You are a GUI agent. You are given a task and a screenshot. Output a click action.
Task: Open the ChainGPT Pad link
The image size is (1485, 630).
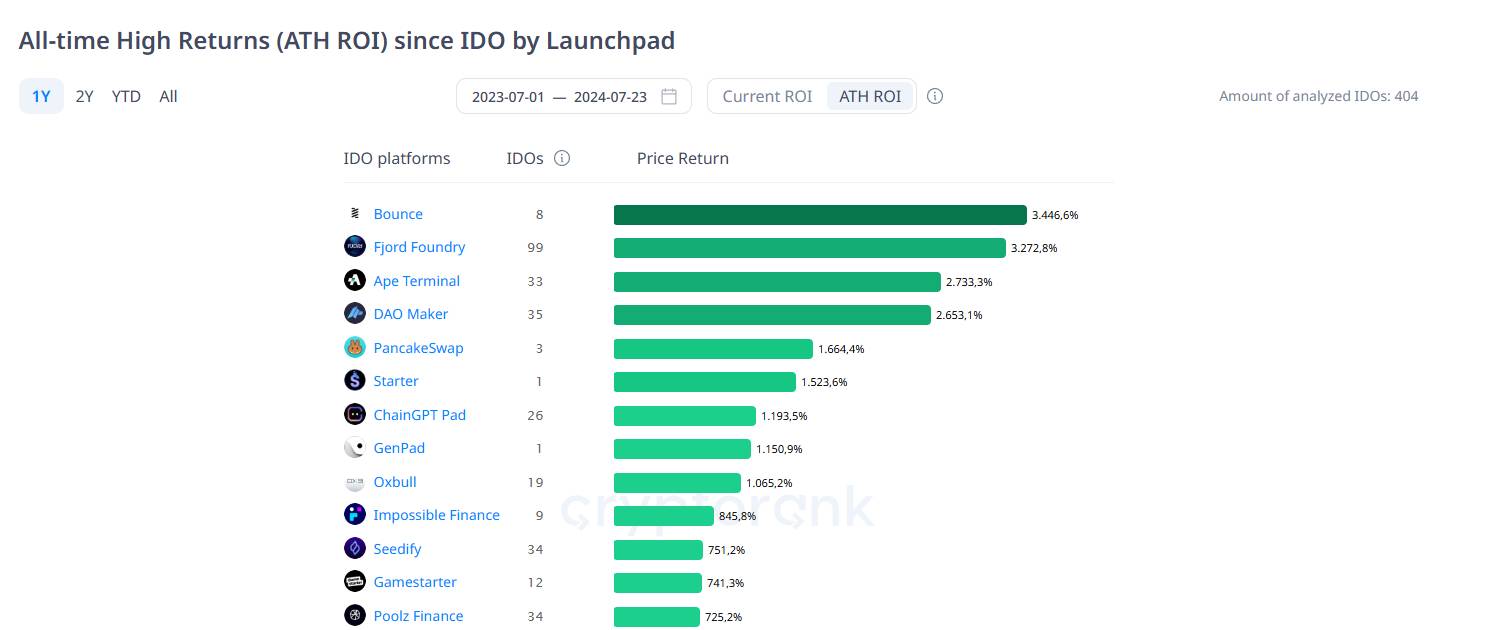click(420, 415)
